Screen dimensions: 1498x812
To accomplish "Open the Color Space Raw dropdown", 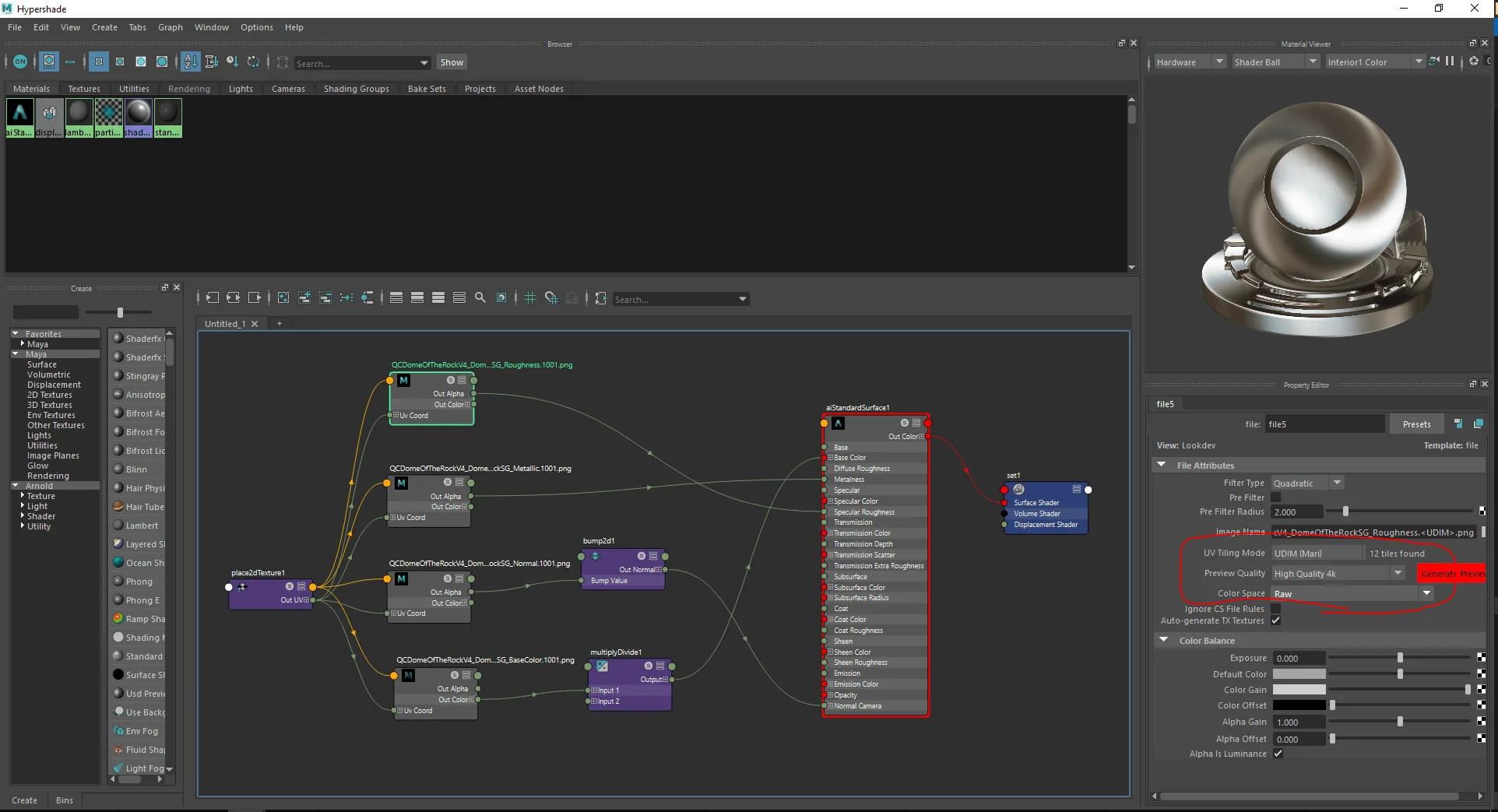I will point(1352,593).
